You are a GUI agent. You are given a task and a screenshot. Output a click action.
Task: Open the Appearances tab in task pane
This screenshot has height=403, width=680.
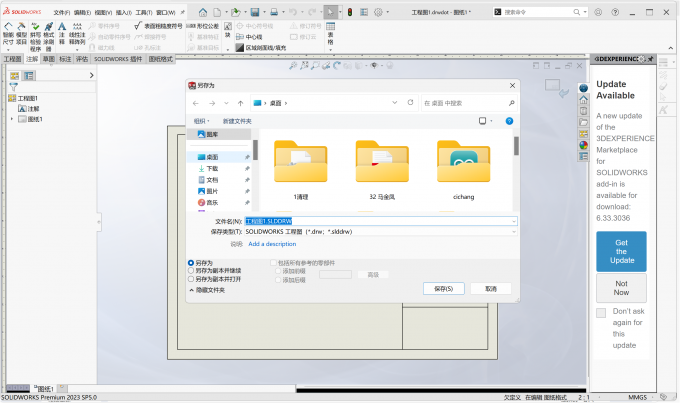pos(583,144)
